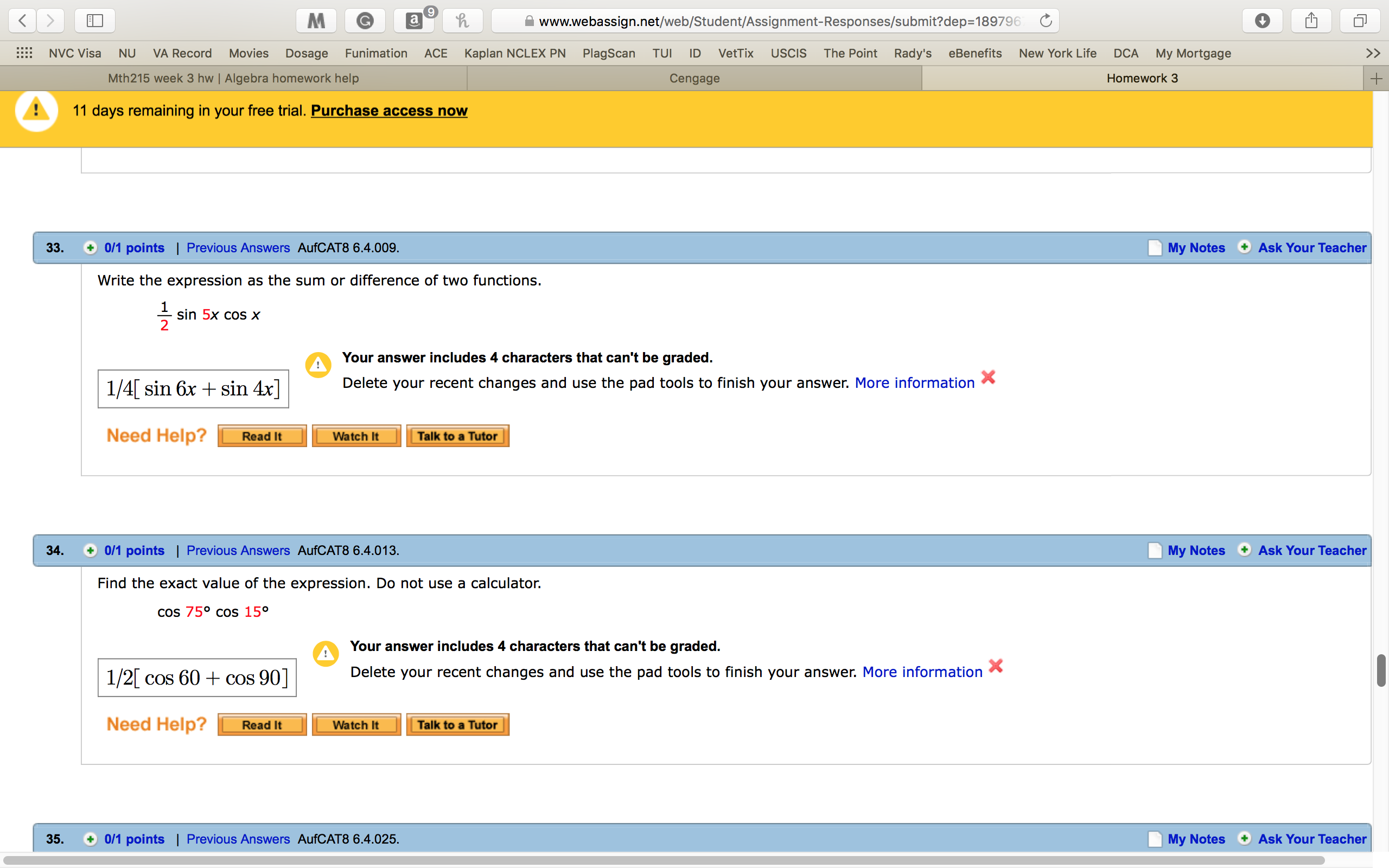The image size is (1389, 868).
Task: Open the USCIS bookmark
Action: [788, 53]
